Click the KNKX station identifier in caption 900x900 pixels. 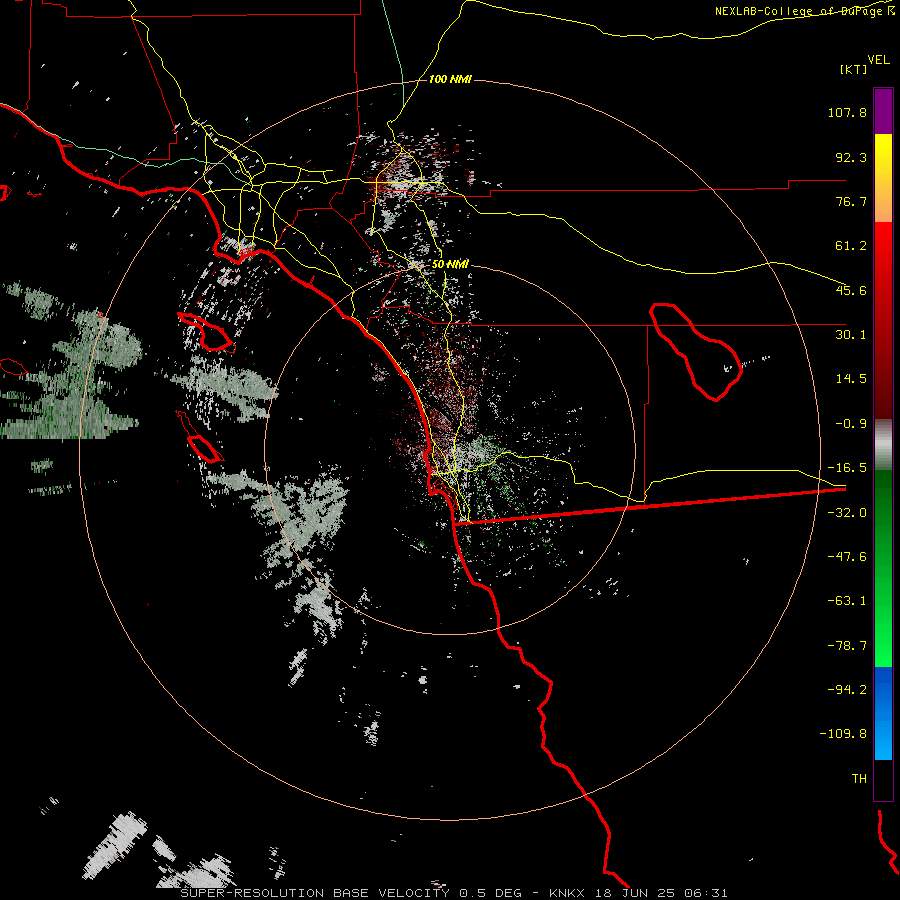(x=567, y=893)
